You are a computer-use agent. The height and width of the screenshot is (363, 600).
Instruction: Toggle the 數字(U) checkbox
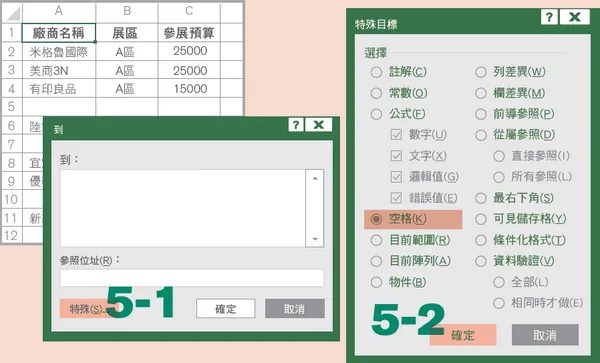pos(396,135)
